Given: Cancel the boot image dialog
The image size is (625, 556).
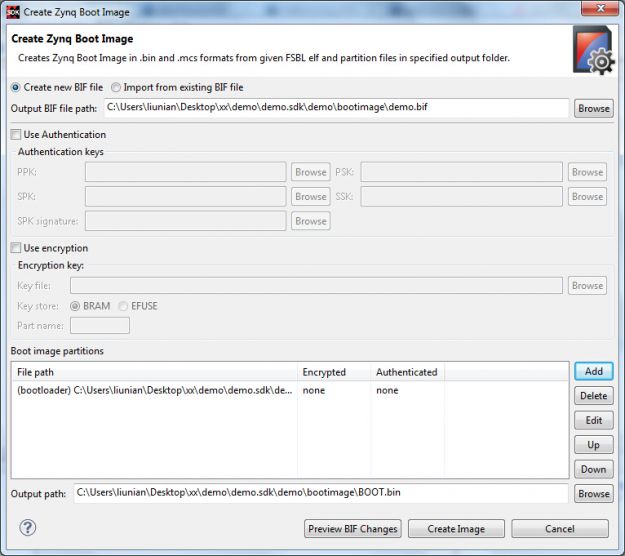Looking at the screenshot, I should [560, 529].
